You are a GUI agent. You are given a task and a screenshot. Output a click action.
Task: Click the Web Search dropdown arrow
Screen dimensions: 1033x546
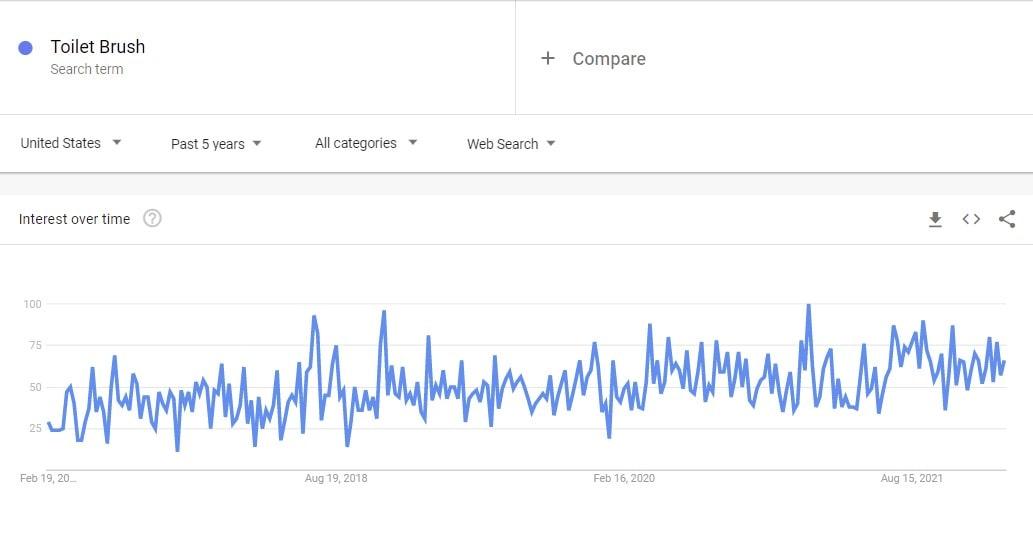[x=551, y=143]
